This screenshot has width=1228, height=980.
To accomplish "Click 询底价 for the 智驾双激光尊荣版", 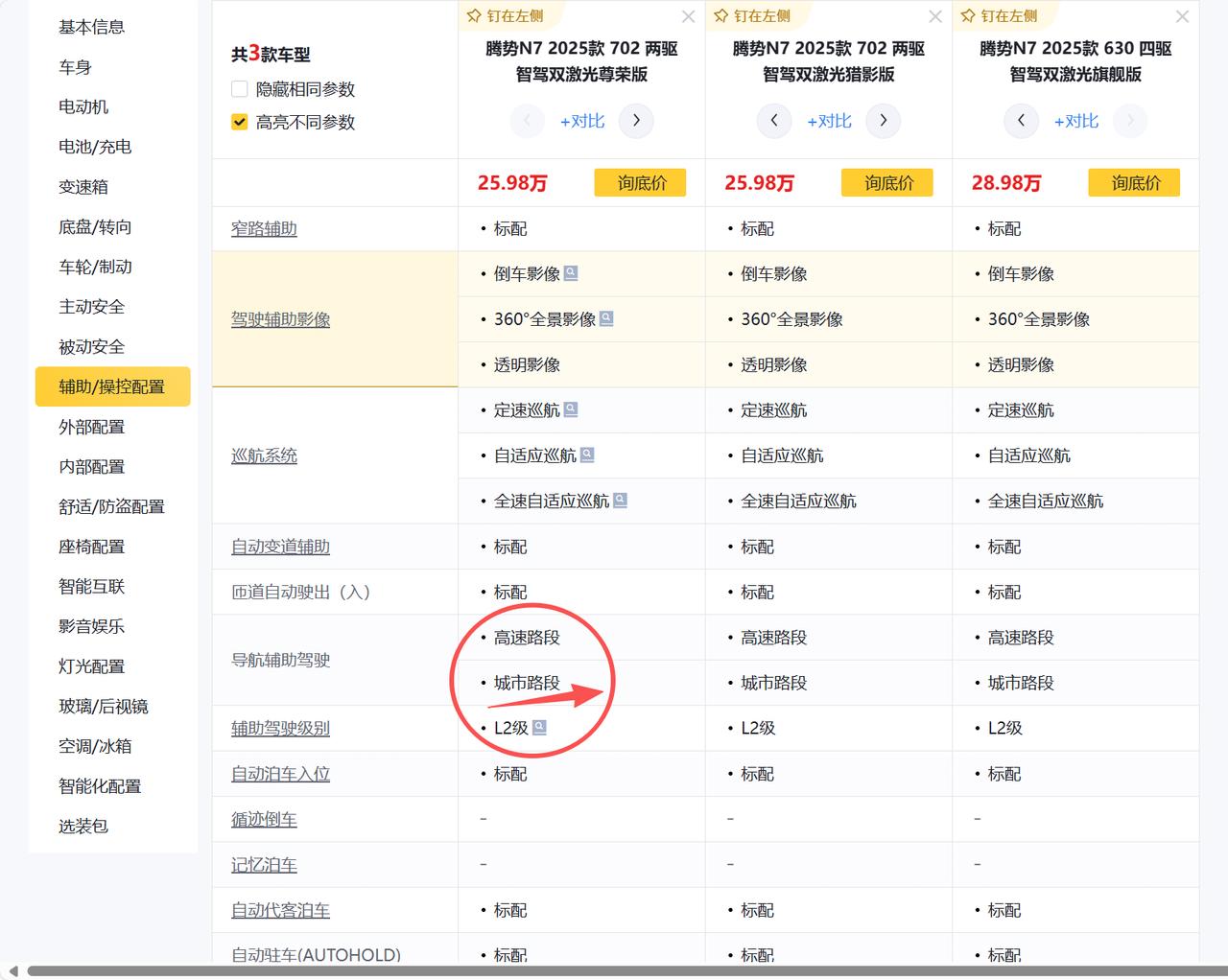I will coord(640,182).
